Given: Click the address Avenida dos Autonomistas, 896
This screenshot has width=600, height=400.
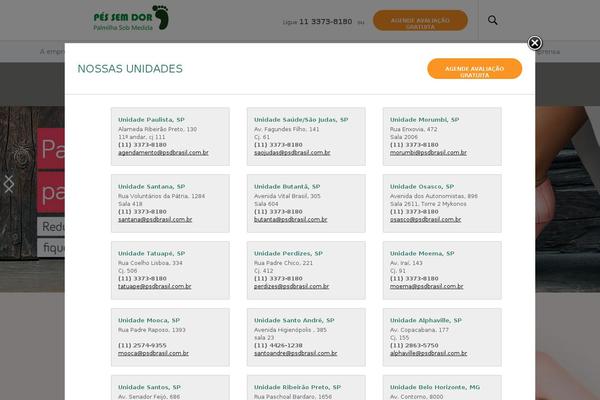Looking at the screenshot, I should (434, 196).
